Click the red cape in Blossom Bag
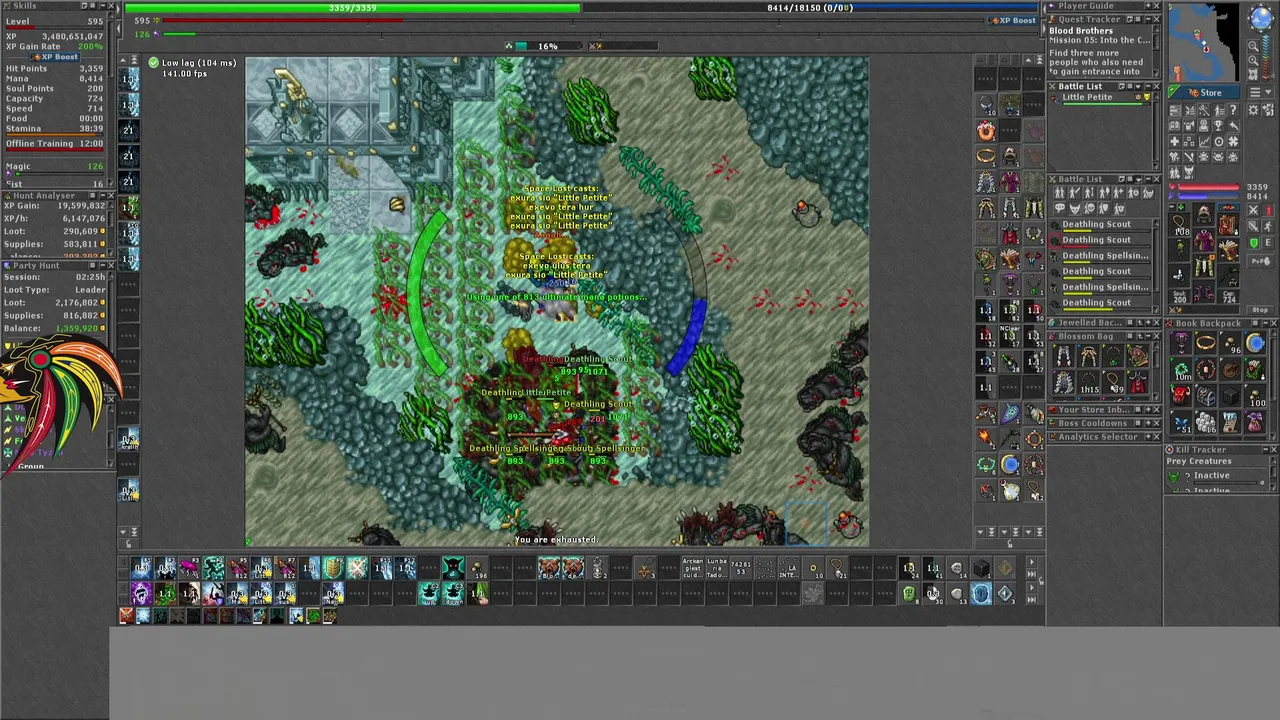This screenshot has height=720, width=1280. click(x=1138, y=383)
